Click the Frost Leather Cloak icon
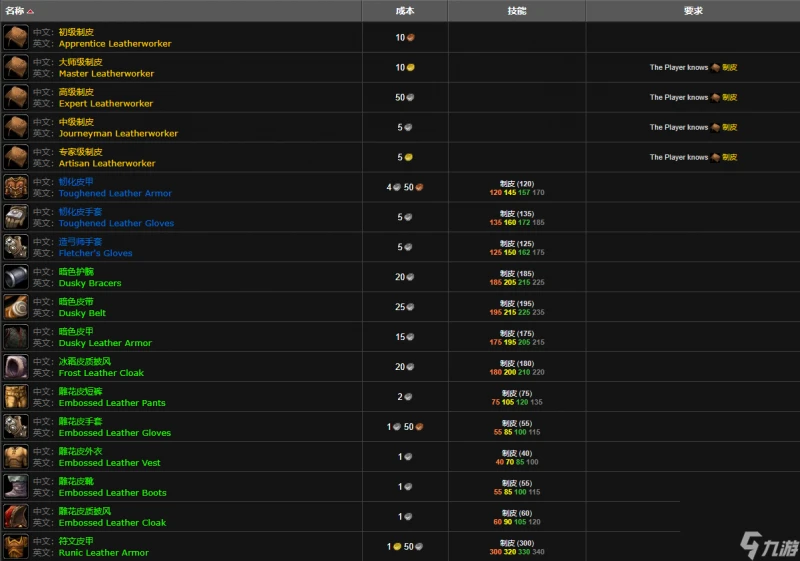The width and height of the screenshot is (800, 561). click(x=16, y=367)
